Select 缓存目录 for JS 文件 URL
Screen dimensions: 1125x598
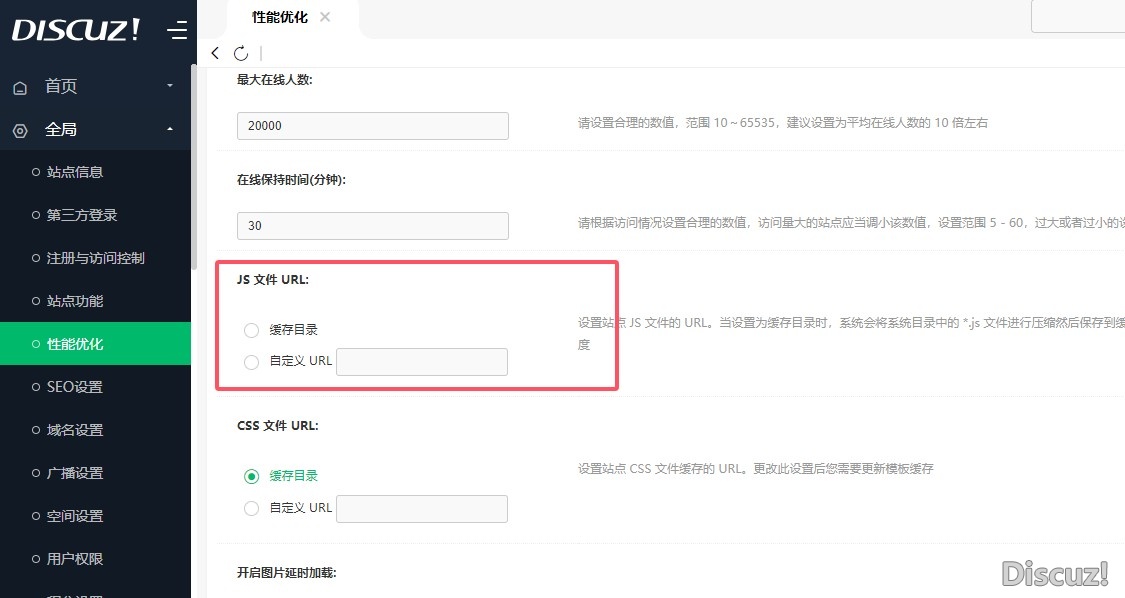click(x=251, y=330)
